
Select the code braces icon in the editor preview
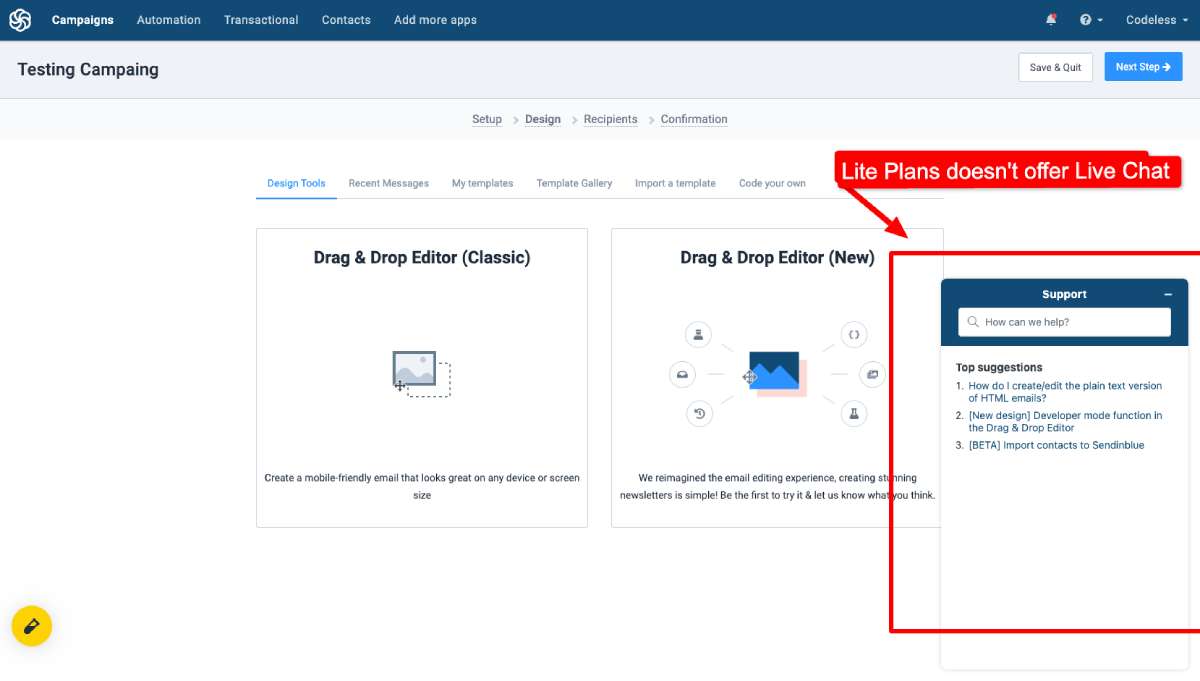click(854, 334)
